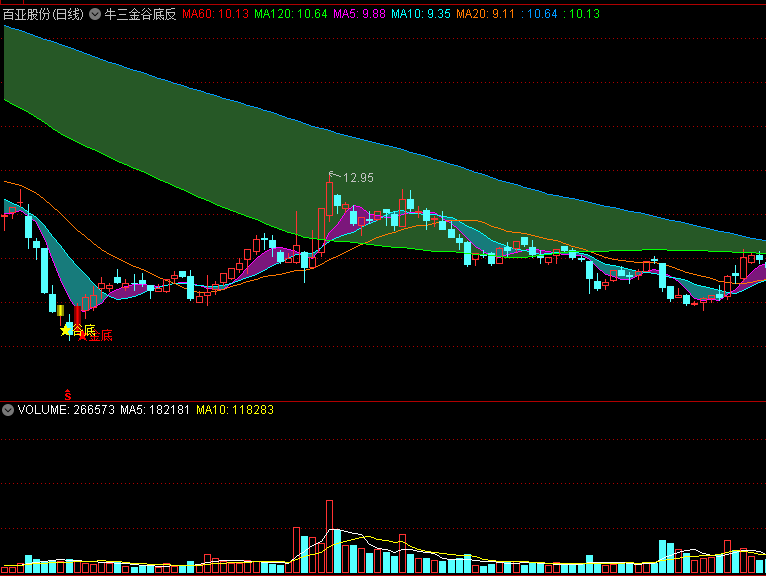Click the VOLUME: 266573 readout
Viewport: 766px width, 576px height.
tap(66, 410)
